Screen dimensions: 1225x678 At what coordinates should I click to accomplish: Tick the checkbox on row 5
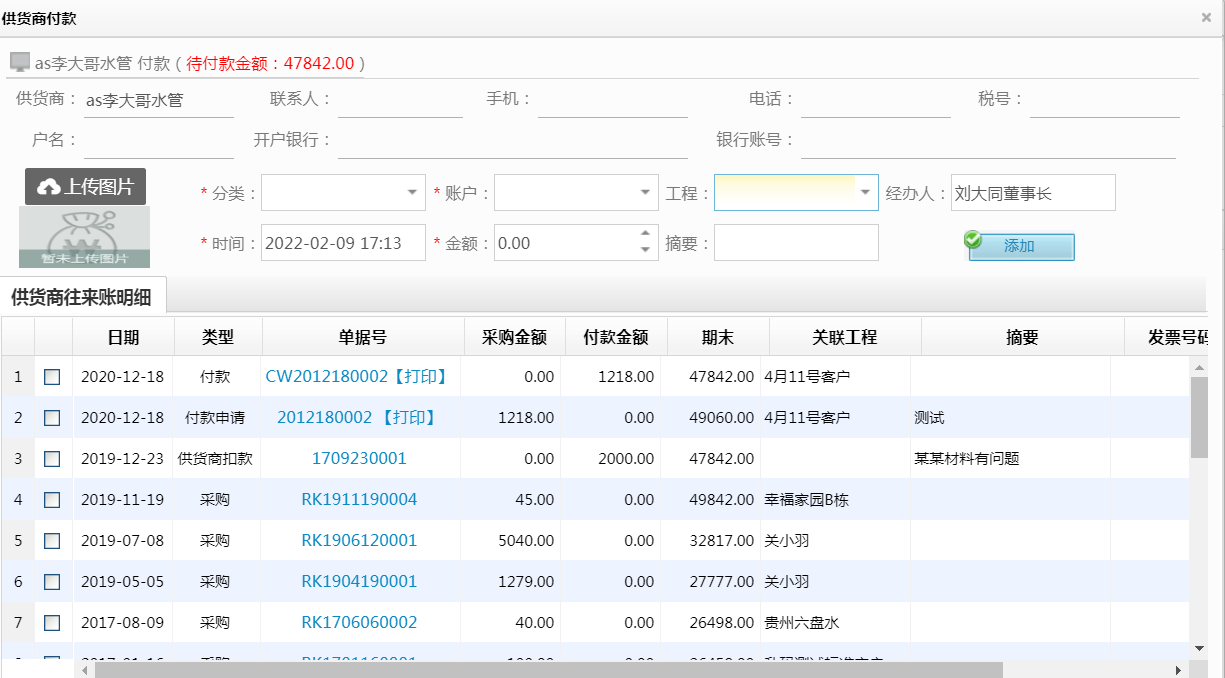pyautogui.click(x=52, y=541)
